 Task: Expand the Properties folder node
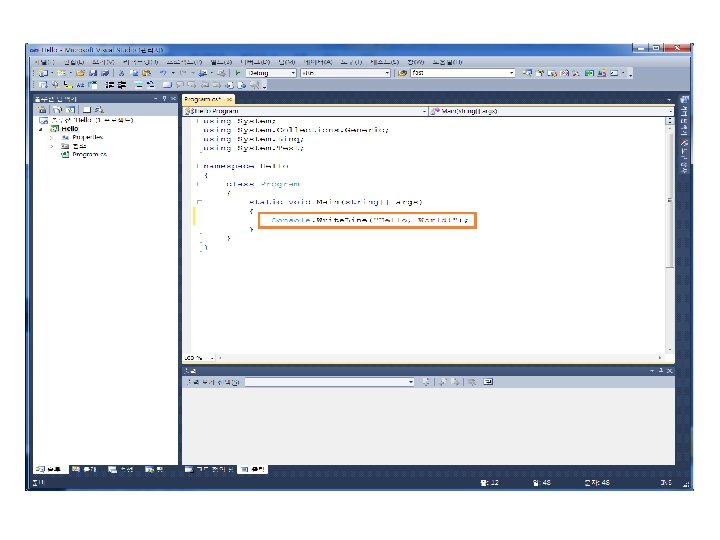(52, 137)
